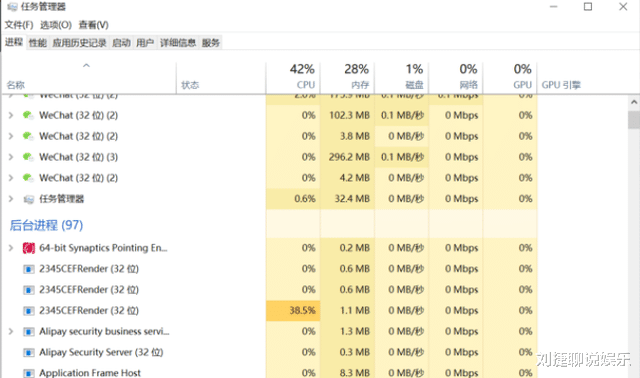The image size is (640, 378).
Task: Click the 1.3 MB memory cell of Alipay
Action: point(347,331)
